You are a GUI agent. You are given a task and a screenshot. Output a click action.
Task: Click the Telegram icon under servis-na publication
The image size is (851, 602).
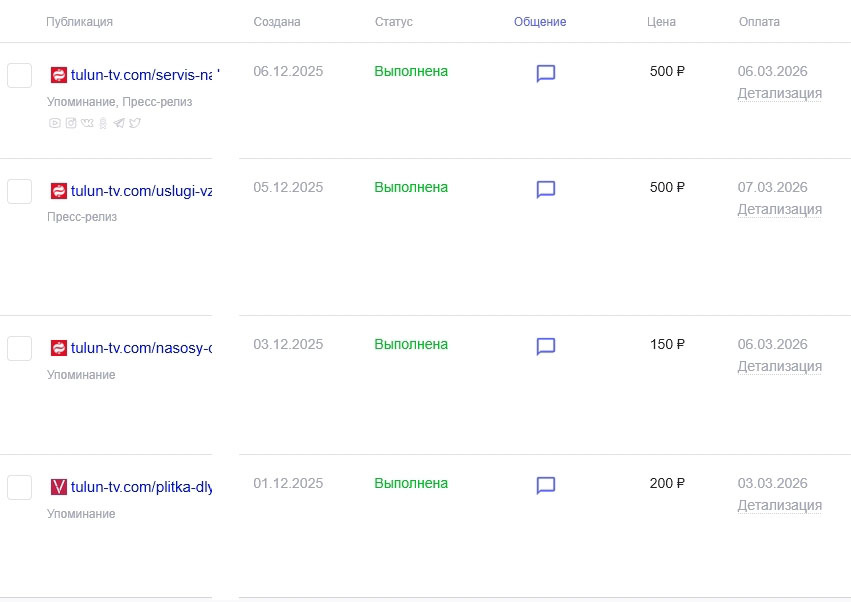[x=119, y=123]
